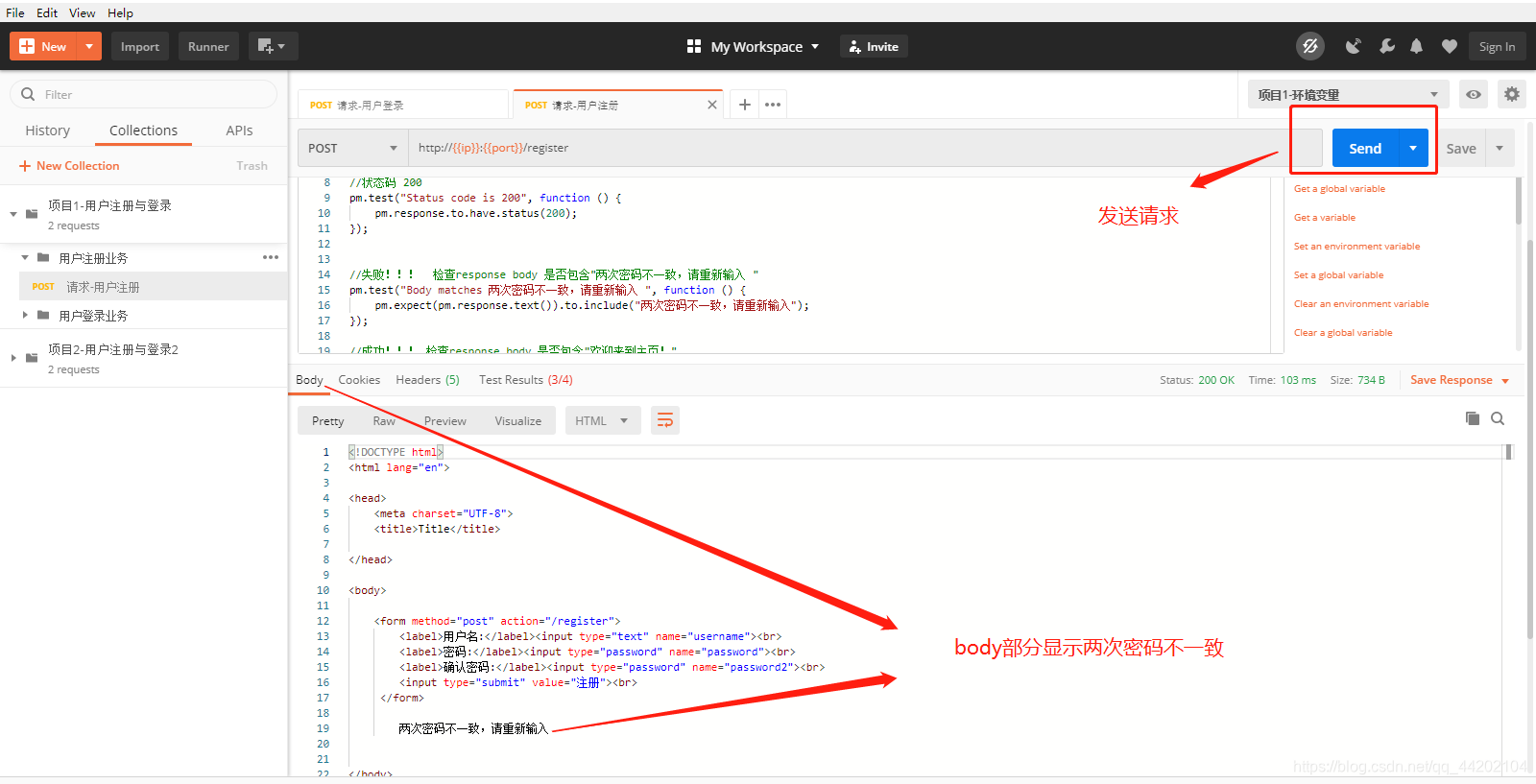Click the heart icon in header
This screenshot has width=1536, height=784.
coord(1450,46)
